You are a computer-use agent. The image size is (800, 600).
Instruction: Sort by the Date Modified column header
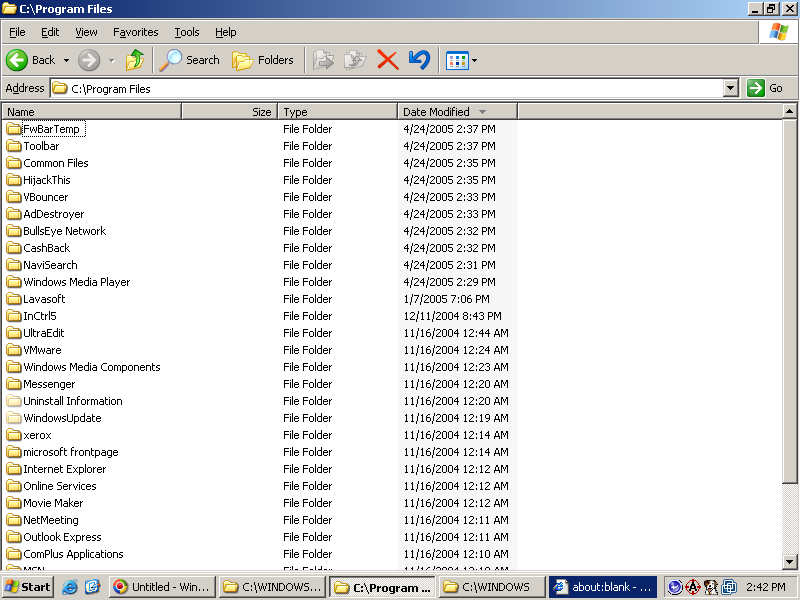(458, 112)
